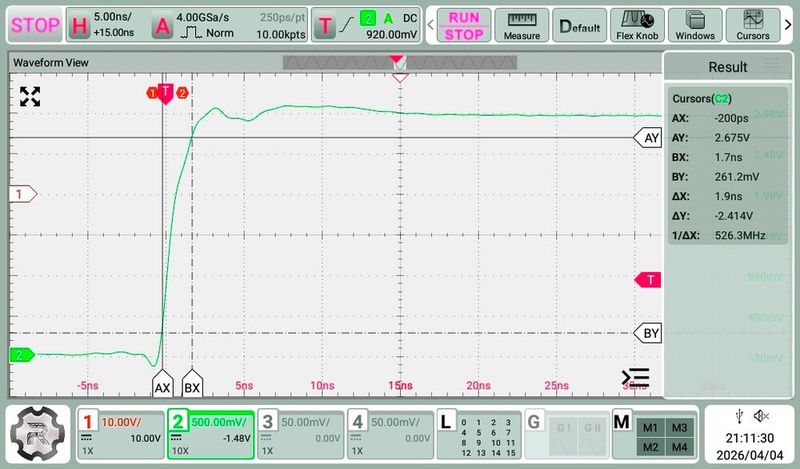This screenshot has height=469, width=800.
Task: Click the Cursors(C2) result heading
Action: click(702, 98)
